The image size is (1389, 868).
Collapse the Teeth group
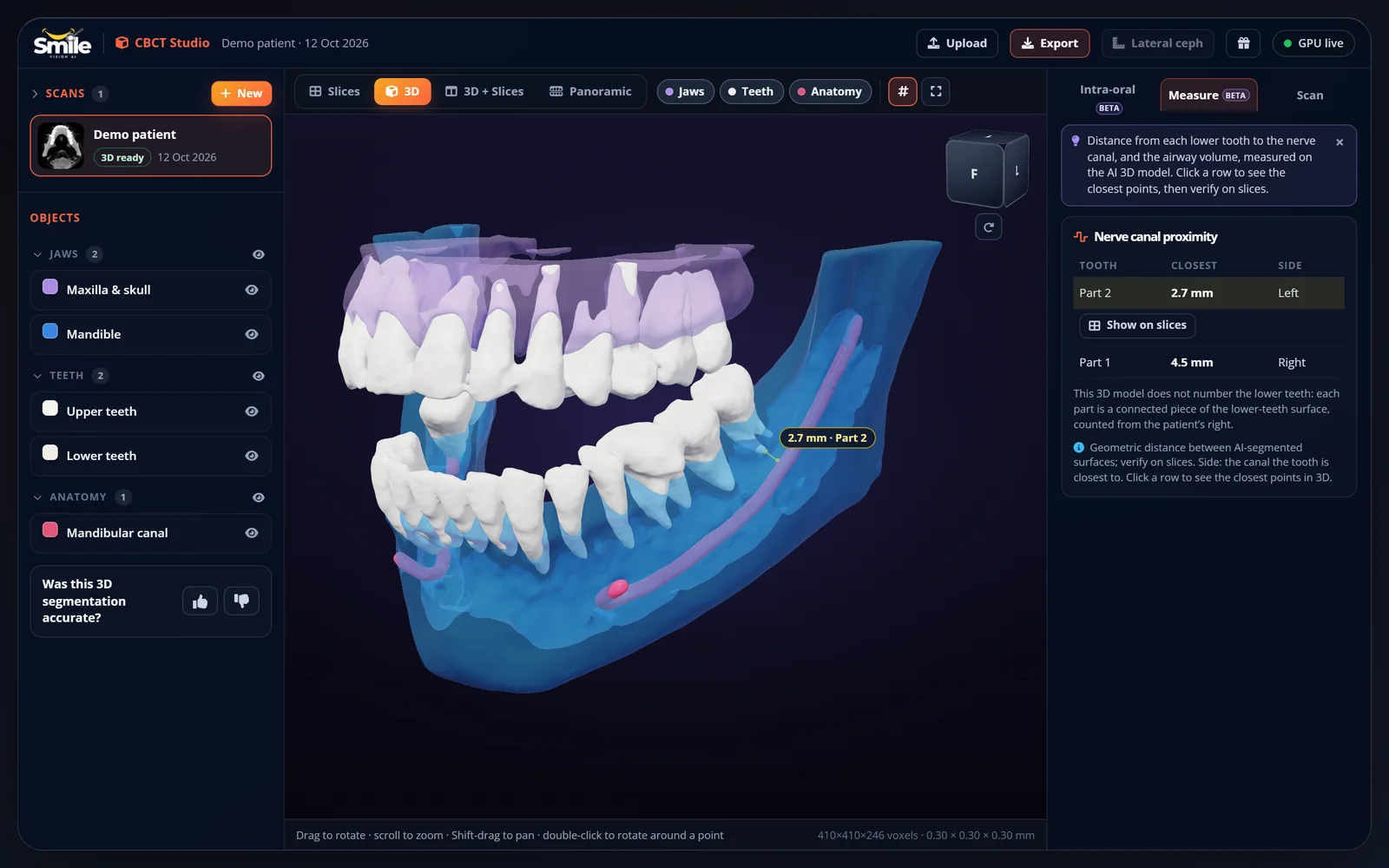[37, 376]
